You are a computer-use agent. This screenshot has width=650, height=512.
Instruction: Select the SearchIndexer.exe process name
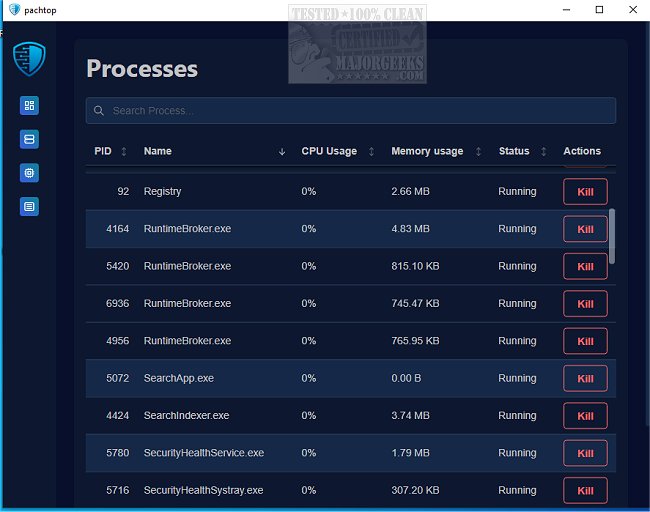pyautogui.click(x=186, y=415)
